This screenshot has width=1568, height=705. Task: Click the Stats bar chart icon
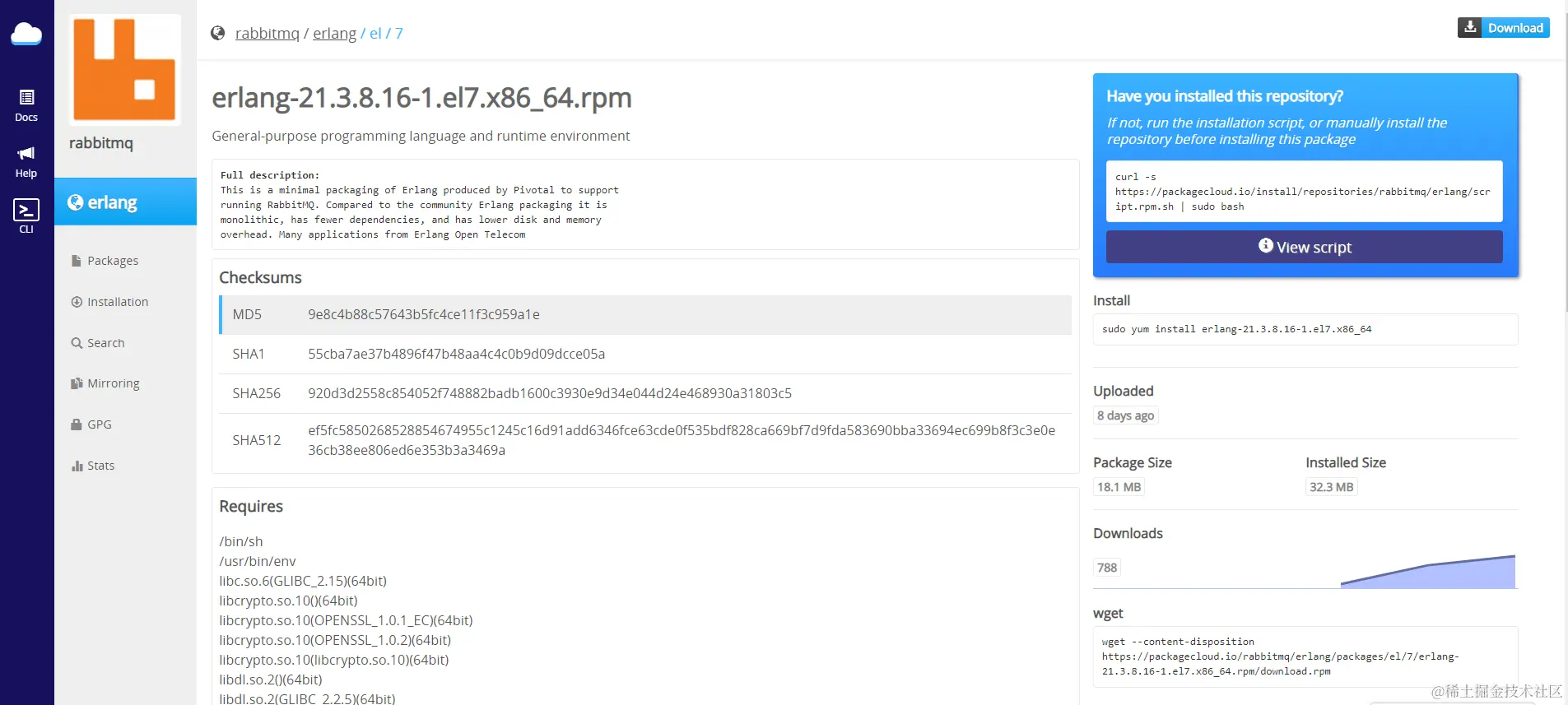(x=77, y=466)
